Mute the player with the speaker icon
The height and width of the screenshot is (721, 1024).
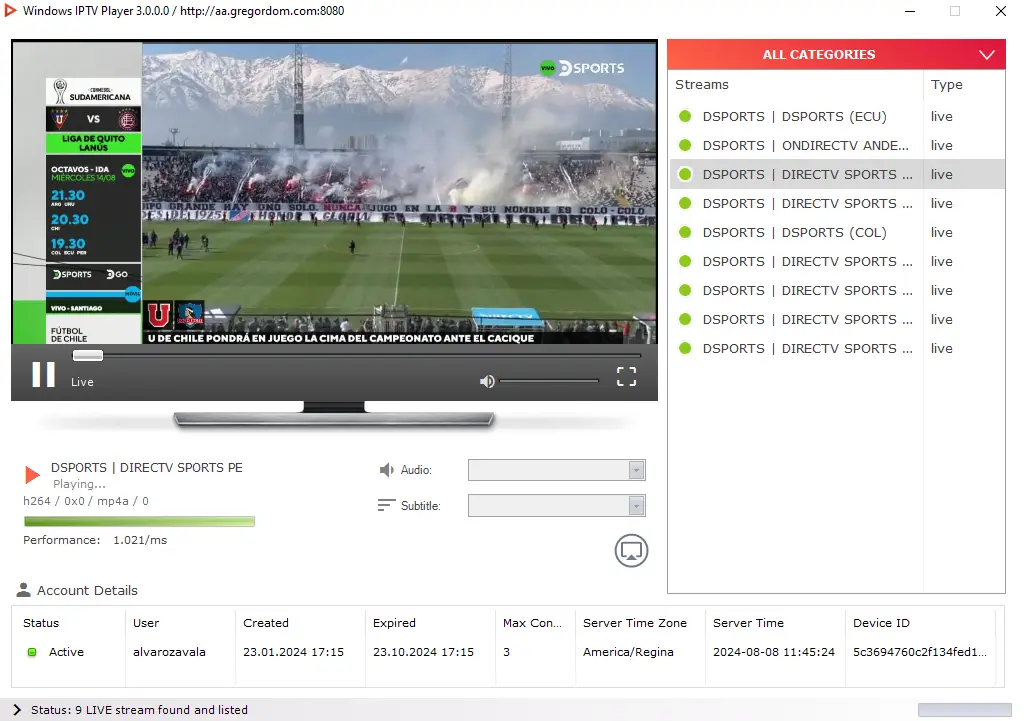(487, 381)
